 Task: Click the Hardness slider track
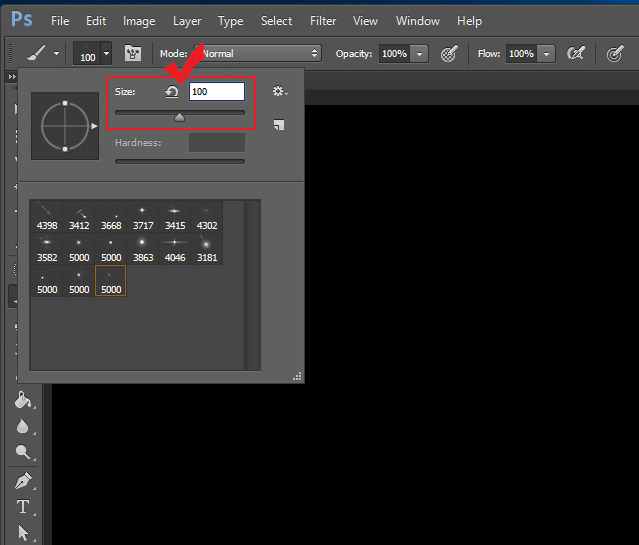pos(180,161)
